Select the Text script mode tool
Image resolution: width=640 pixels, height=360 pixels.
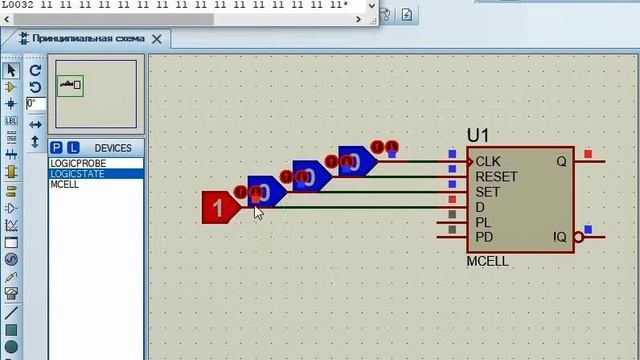click(x=11, y=138)
